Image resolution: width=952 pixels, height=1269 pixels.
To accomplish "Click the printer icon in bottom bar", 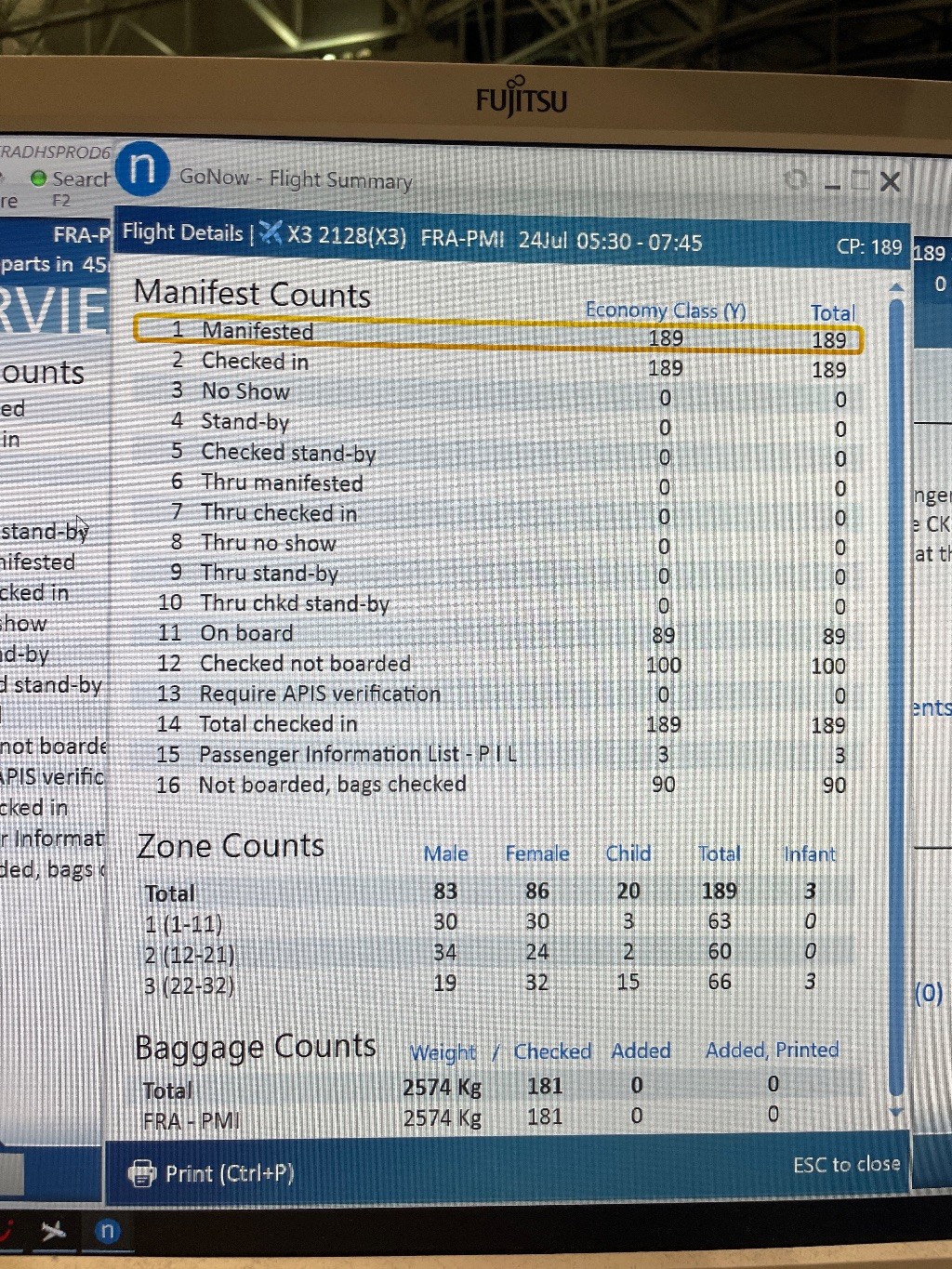I will click(x=141, y=1173).
